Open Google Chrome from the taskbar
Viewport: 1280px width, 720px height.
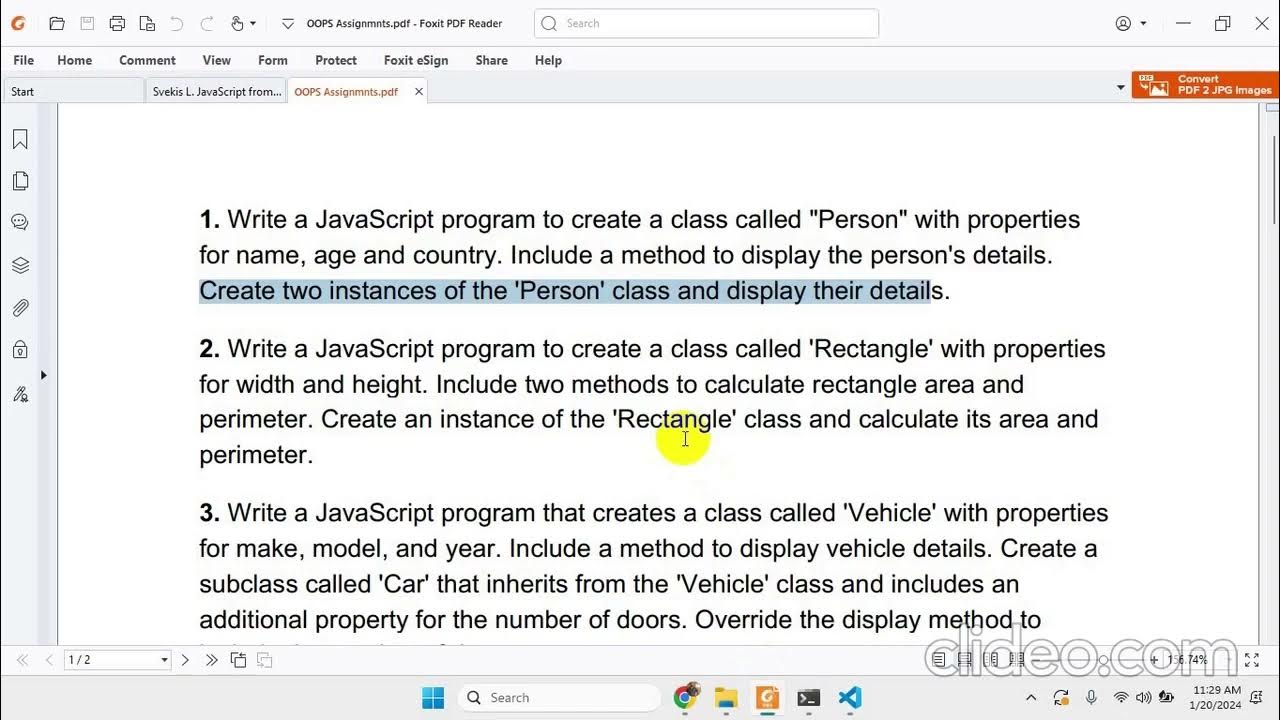pyautogui.click(x=684, y=697)
